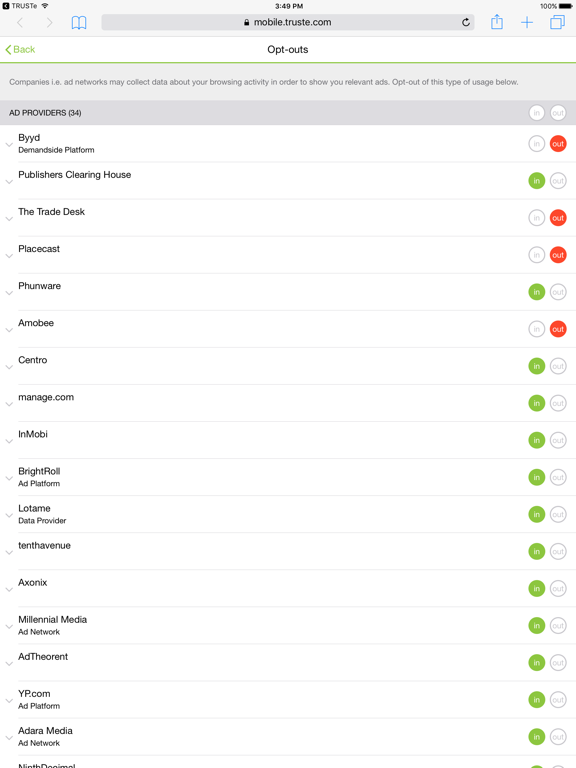576x768 pixels.
Task: Open a new tab with plus icon
Action: click(x=527, y=23)
